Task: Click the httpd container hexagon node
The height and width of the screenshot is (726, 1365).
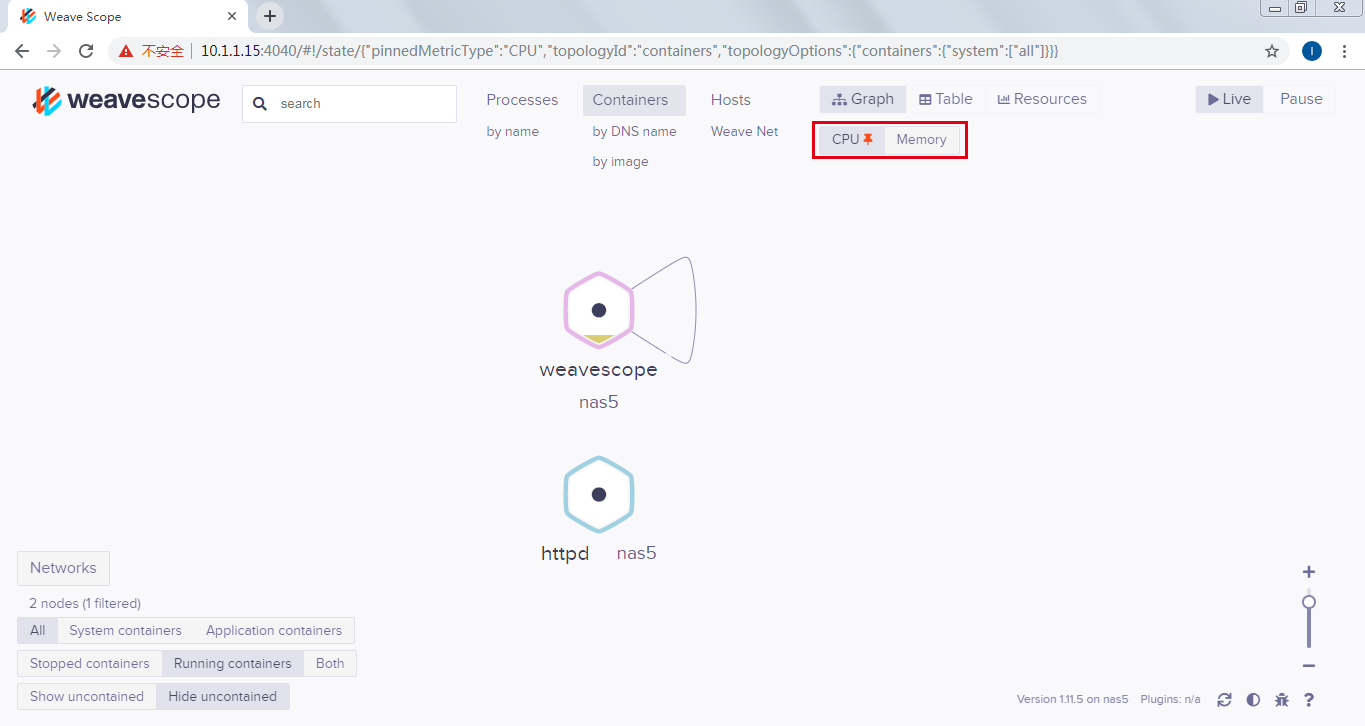Action: 599,494
